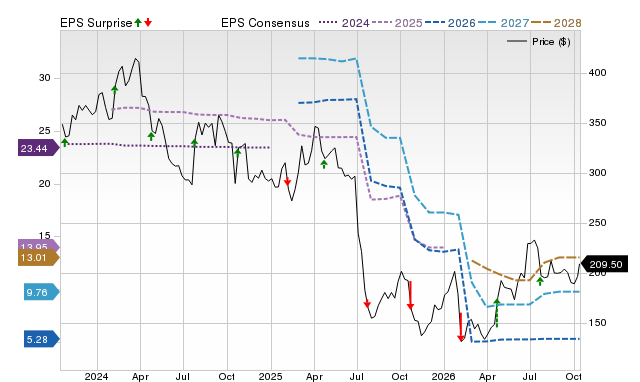Select green surprise arrow in late October 2024

point(238,153)
